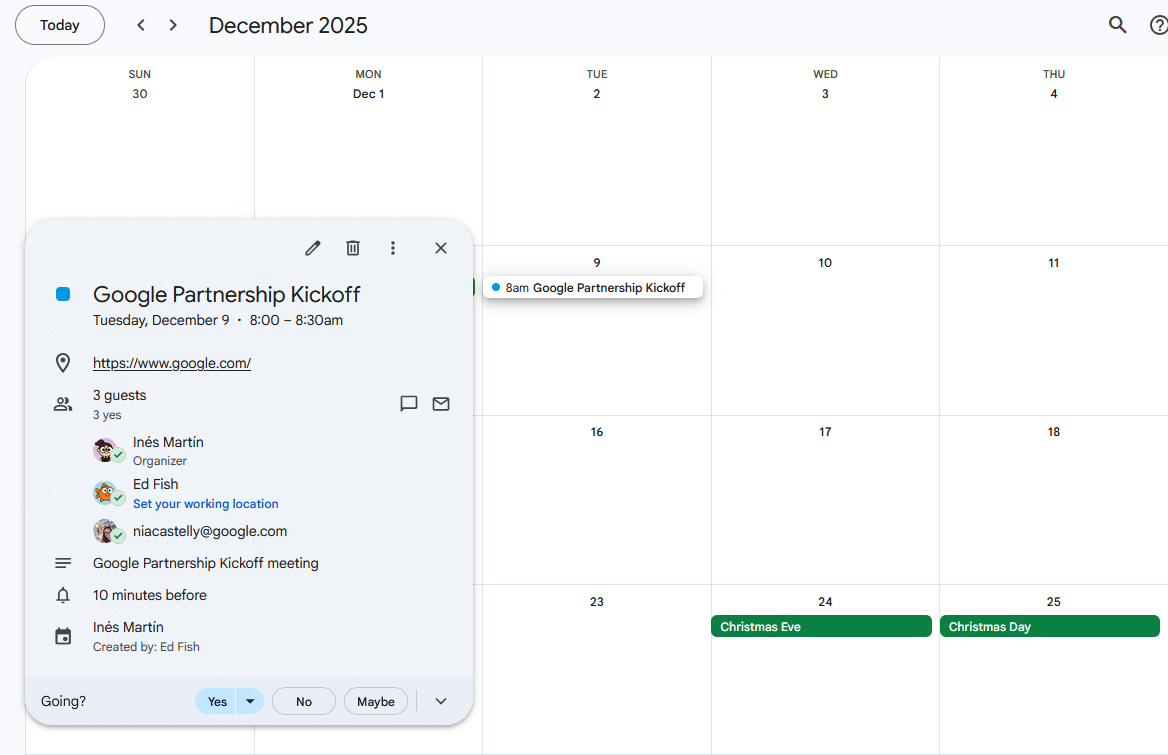
Task: Open the Christmas Day event
Action: [1049, 627]
